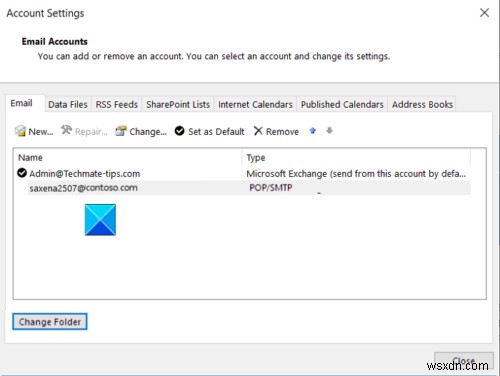Click the Change account icon
Screen dimensions: 500x376
[x=121, y=131]
